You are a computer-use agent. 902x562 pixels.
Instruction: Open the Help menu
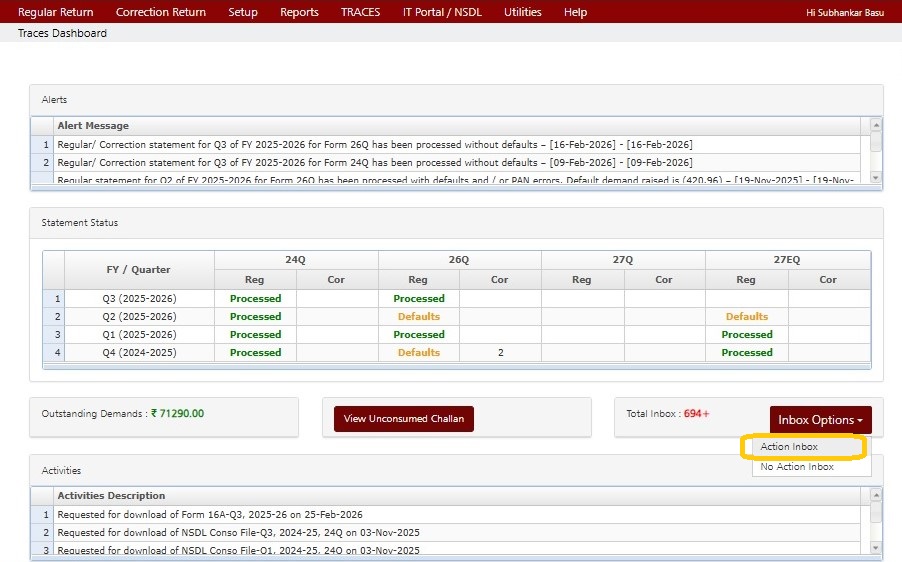click(575, 12)
